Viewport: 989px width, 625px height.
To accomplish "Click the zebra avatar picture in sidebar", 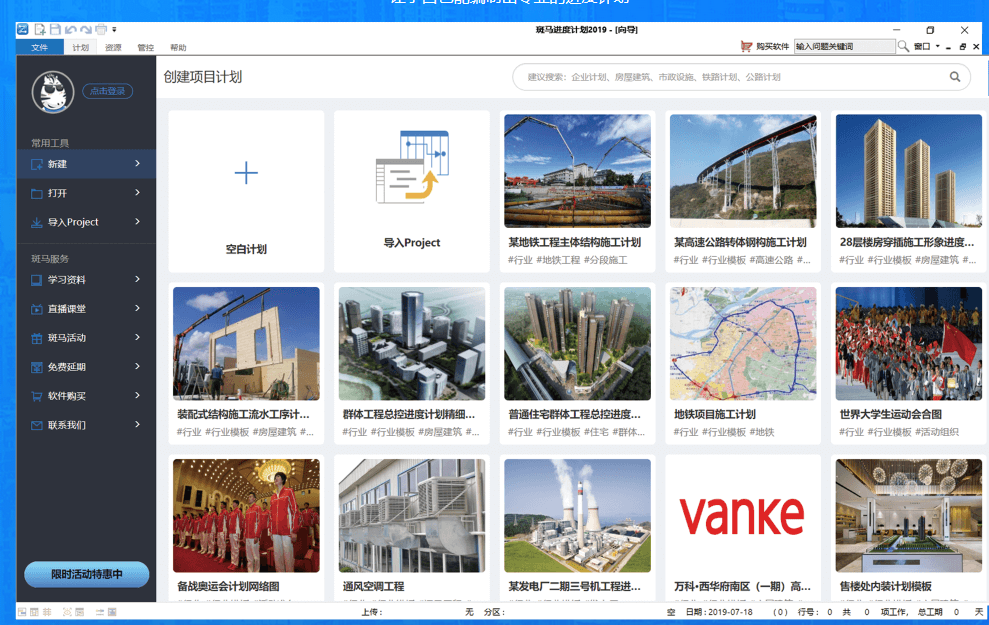I will (x=53, y=92).
